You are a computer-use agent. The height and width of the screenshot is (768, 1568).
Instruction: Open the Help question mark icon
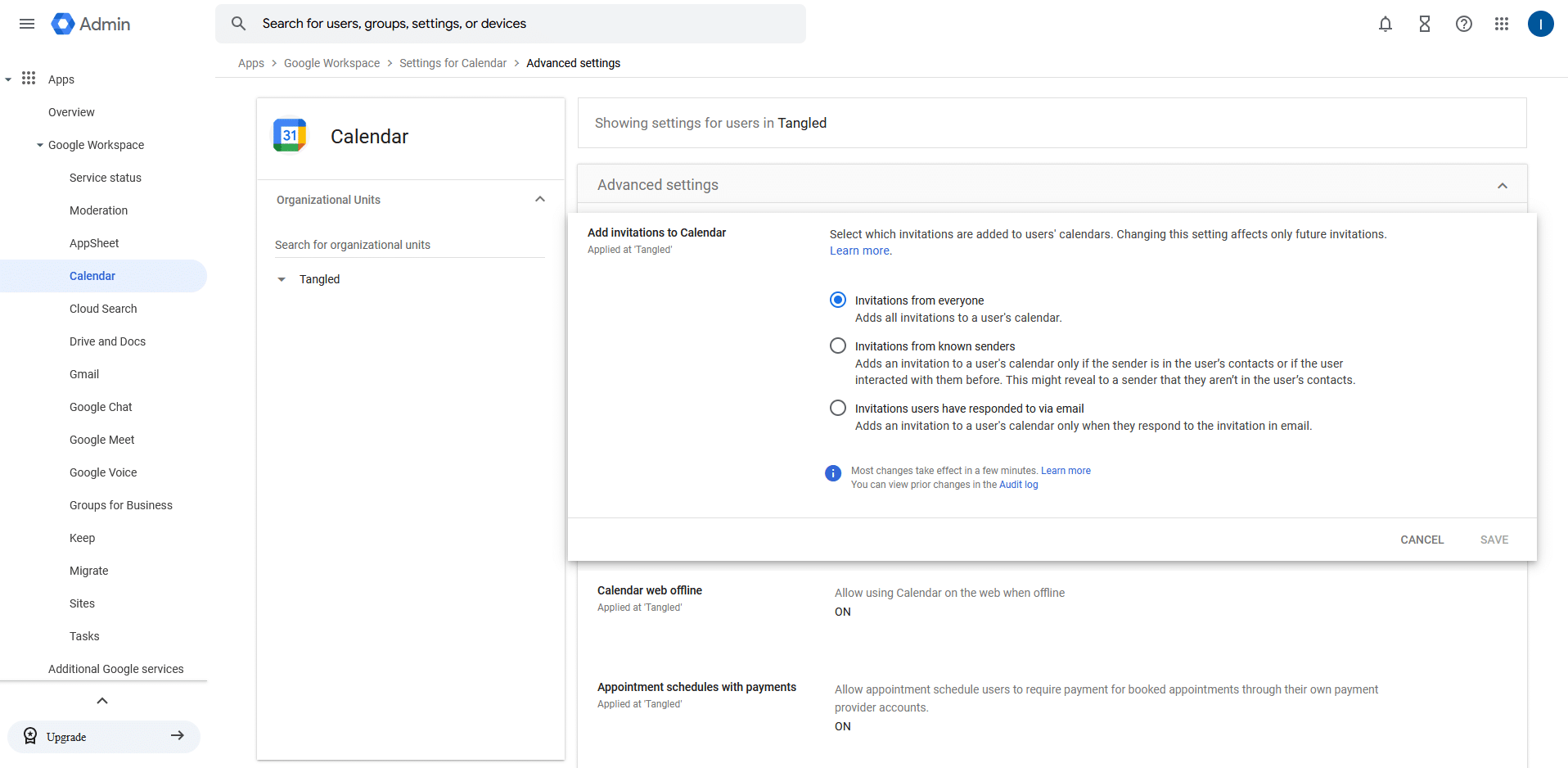tap(1463, 24)
